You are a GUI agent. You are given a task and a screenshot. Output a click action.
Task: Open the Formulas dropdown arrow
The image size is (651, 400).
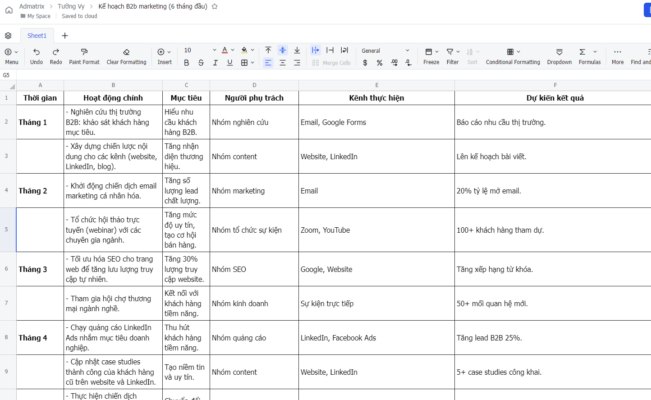tap(595, 52)
